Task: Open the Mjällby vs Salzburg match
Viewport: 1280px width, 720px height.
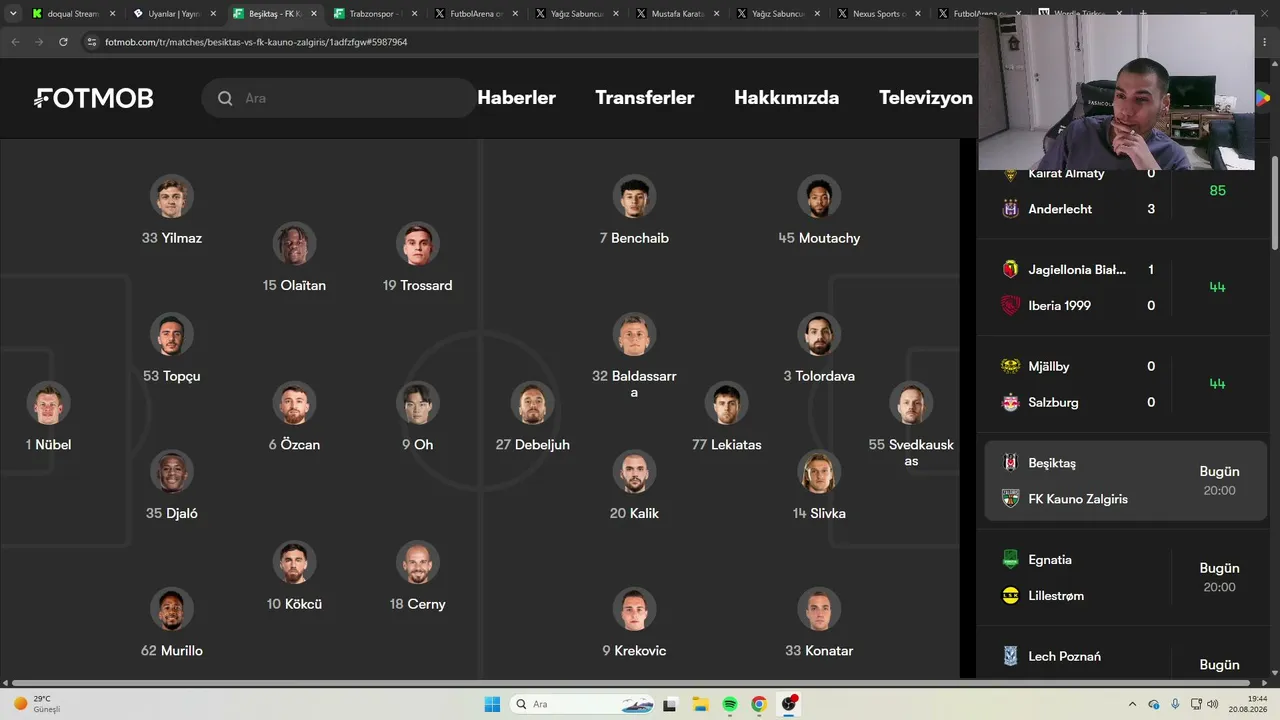Action: pos(1126,384)
